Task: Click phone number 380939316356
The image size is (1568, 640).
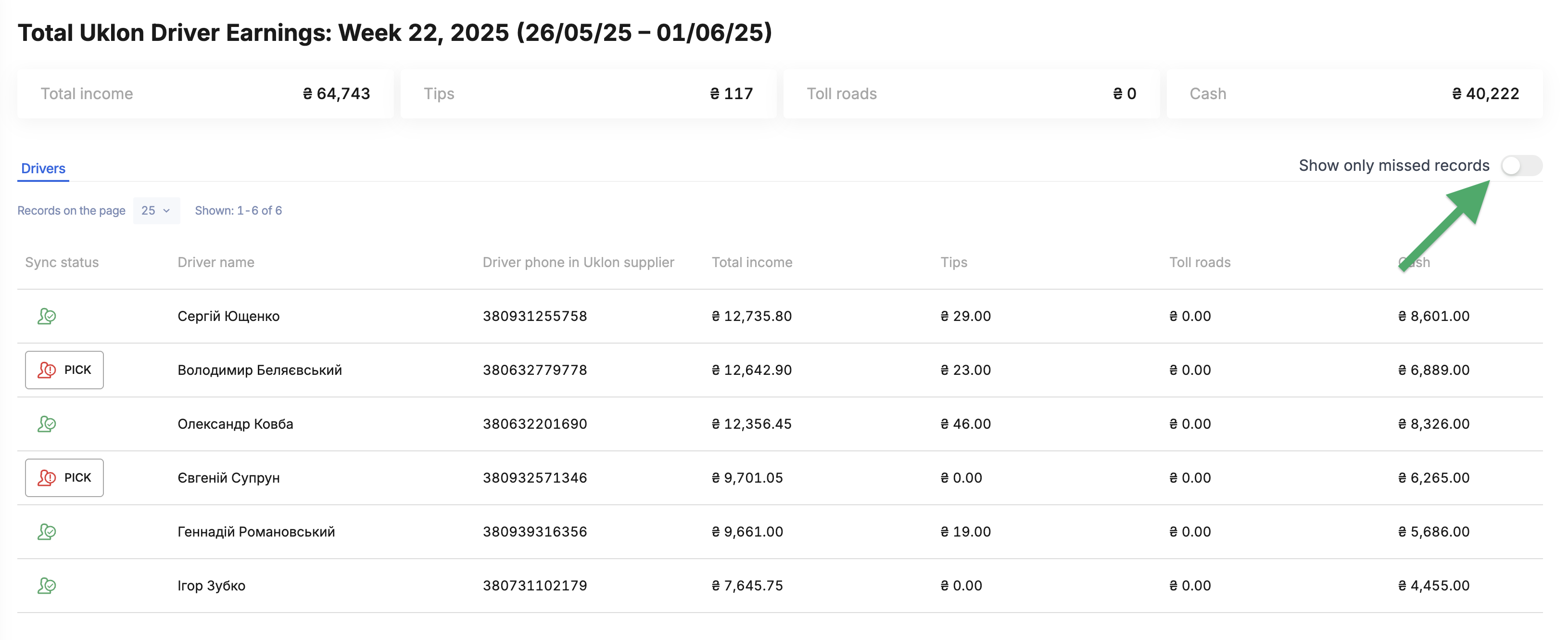Action: pyautogui.click(x=535, y=532)
